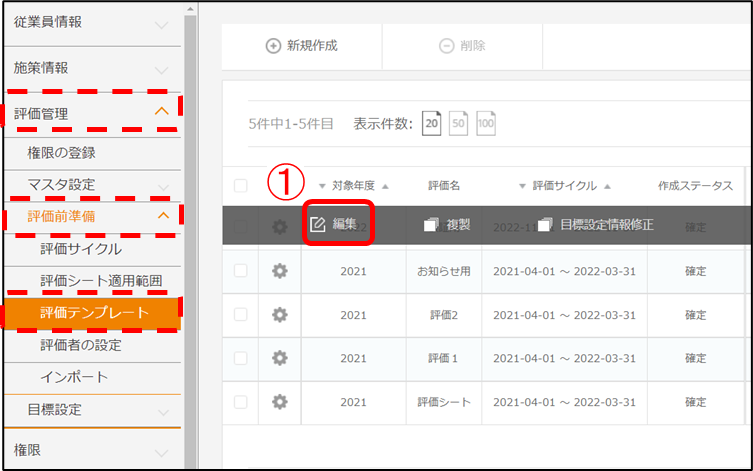Set display count to 50 items
The height and width of the screenshot is (471, 753).
[458, 124]
